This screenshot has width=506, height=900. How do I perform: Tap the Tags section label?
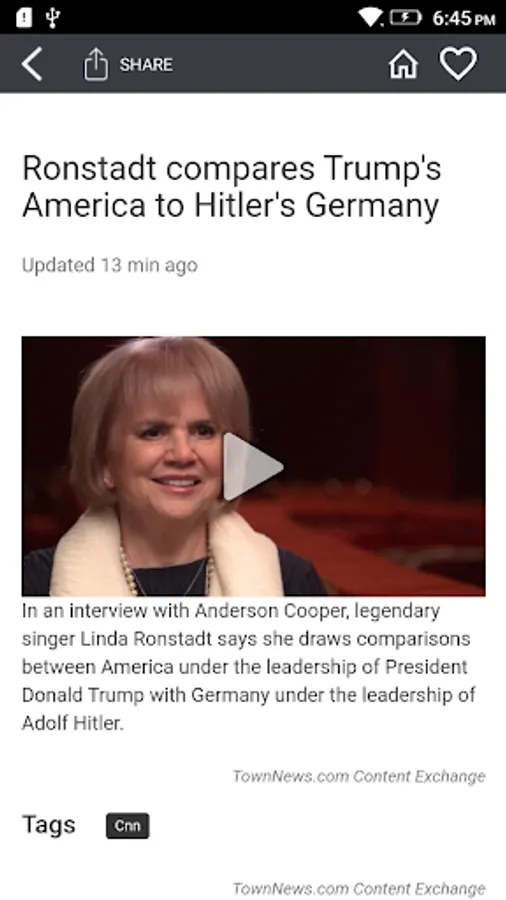[49, 825]
